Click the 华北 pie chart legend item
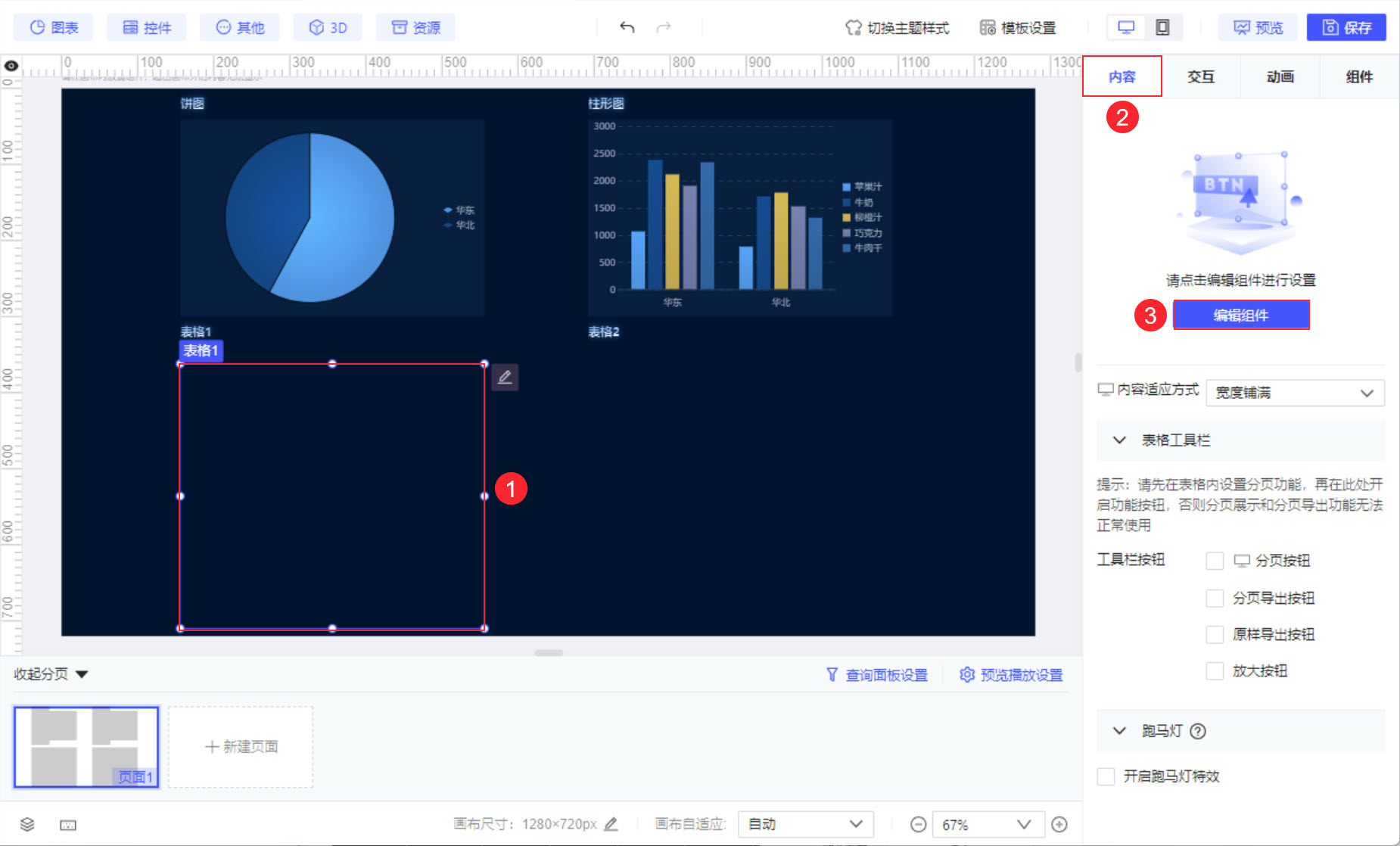 [459, 225]
